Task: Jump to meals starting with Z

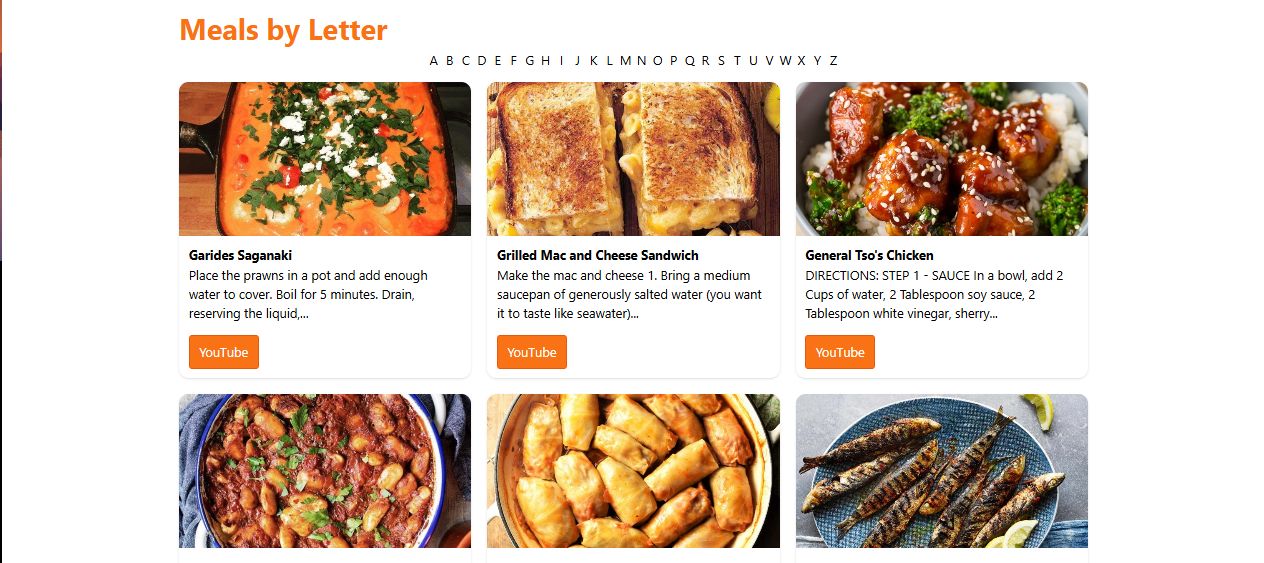Action: 833,60
